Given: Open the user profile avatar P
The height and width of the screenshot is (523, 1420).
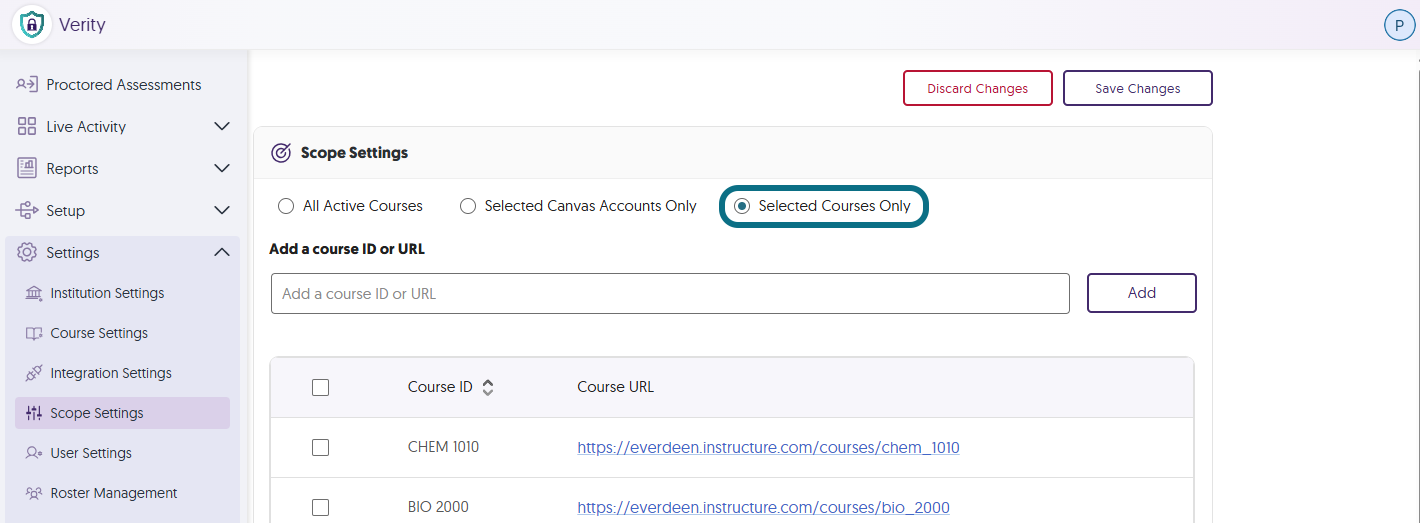Looking at the screenshot, I should coord(1399,26).
